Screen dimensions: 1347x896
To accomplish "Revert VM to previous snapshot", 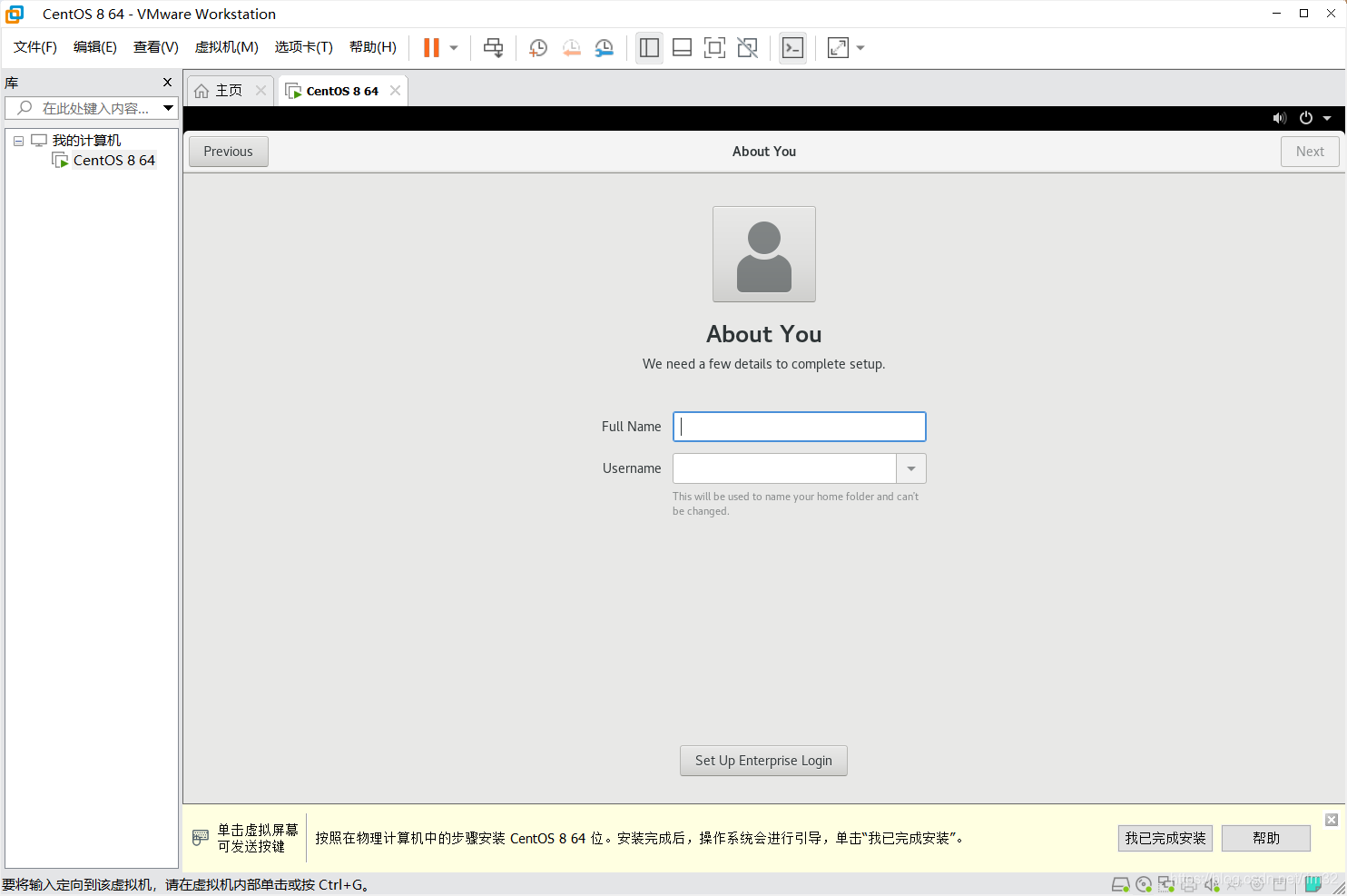I will (x=571, y=48).
